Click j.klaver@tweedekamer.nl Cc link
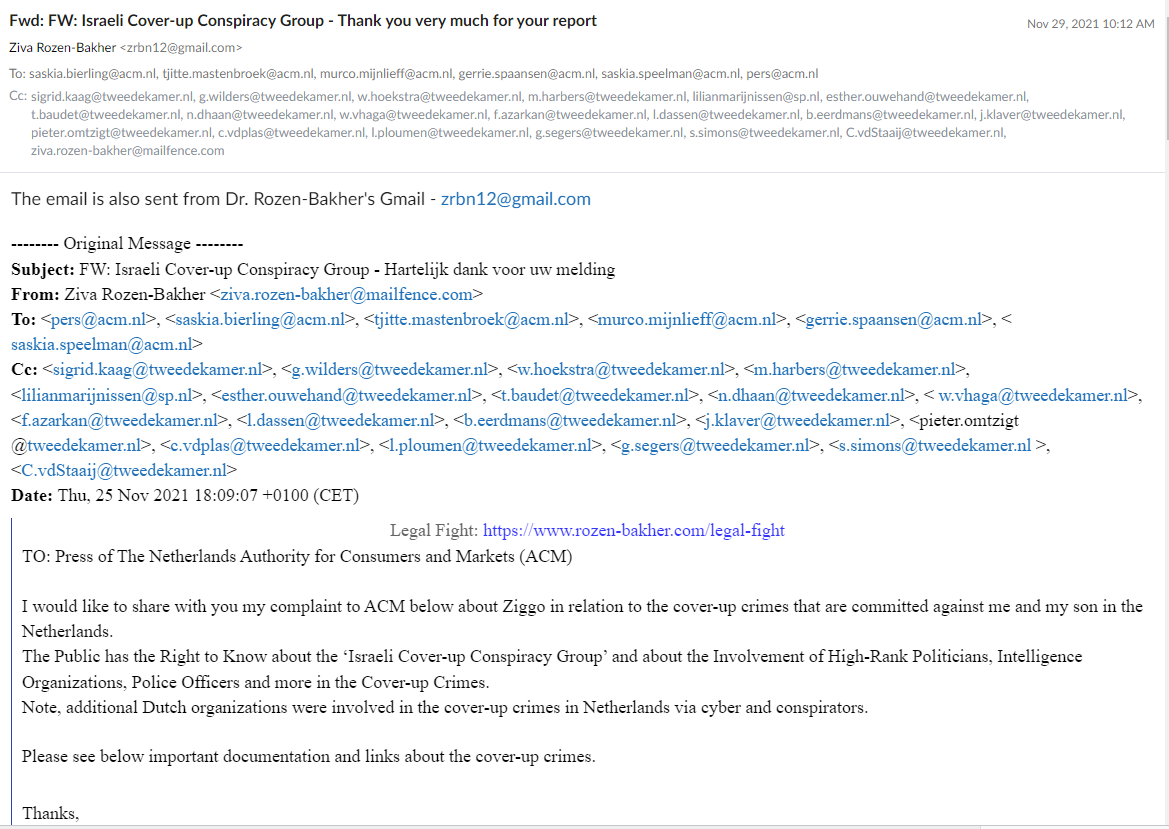 click(x=798, y=420)
